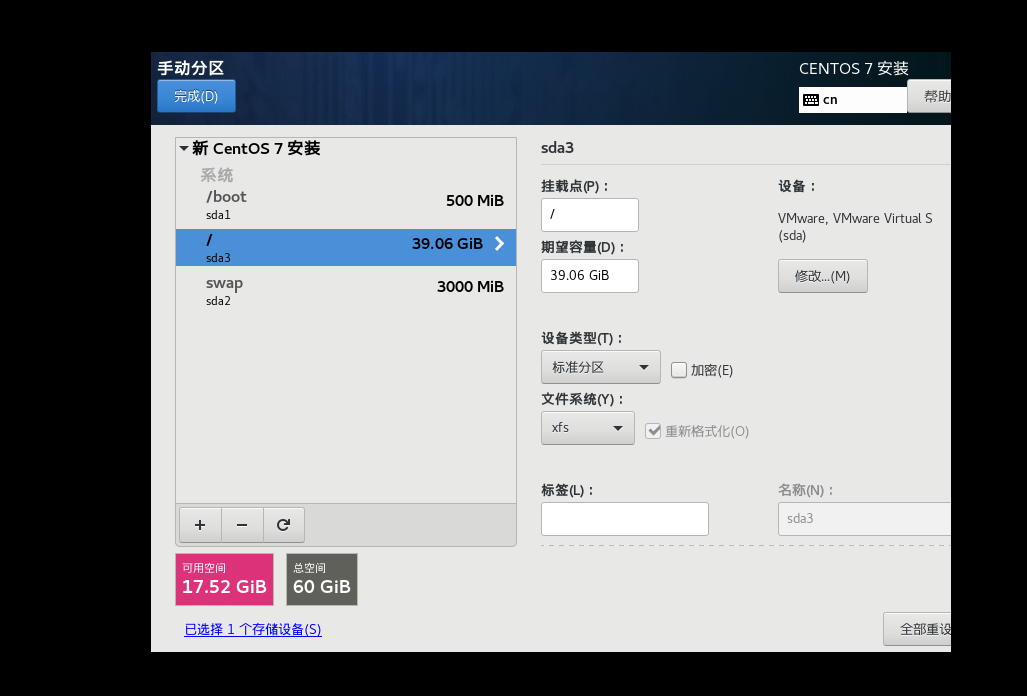The width and height of the screenshot is (1027, 696).
Task: Select the /boot sda1 partition row
Action: 346,204
